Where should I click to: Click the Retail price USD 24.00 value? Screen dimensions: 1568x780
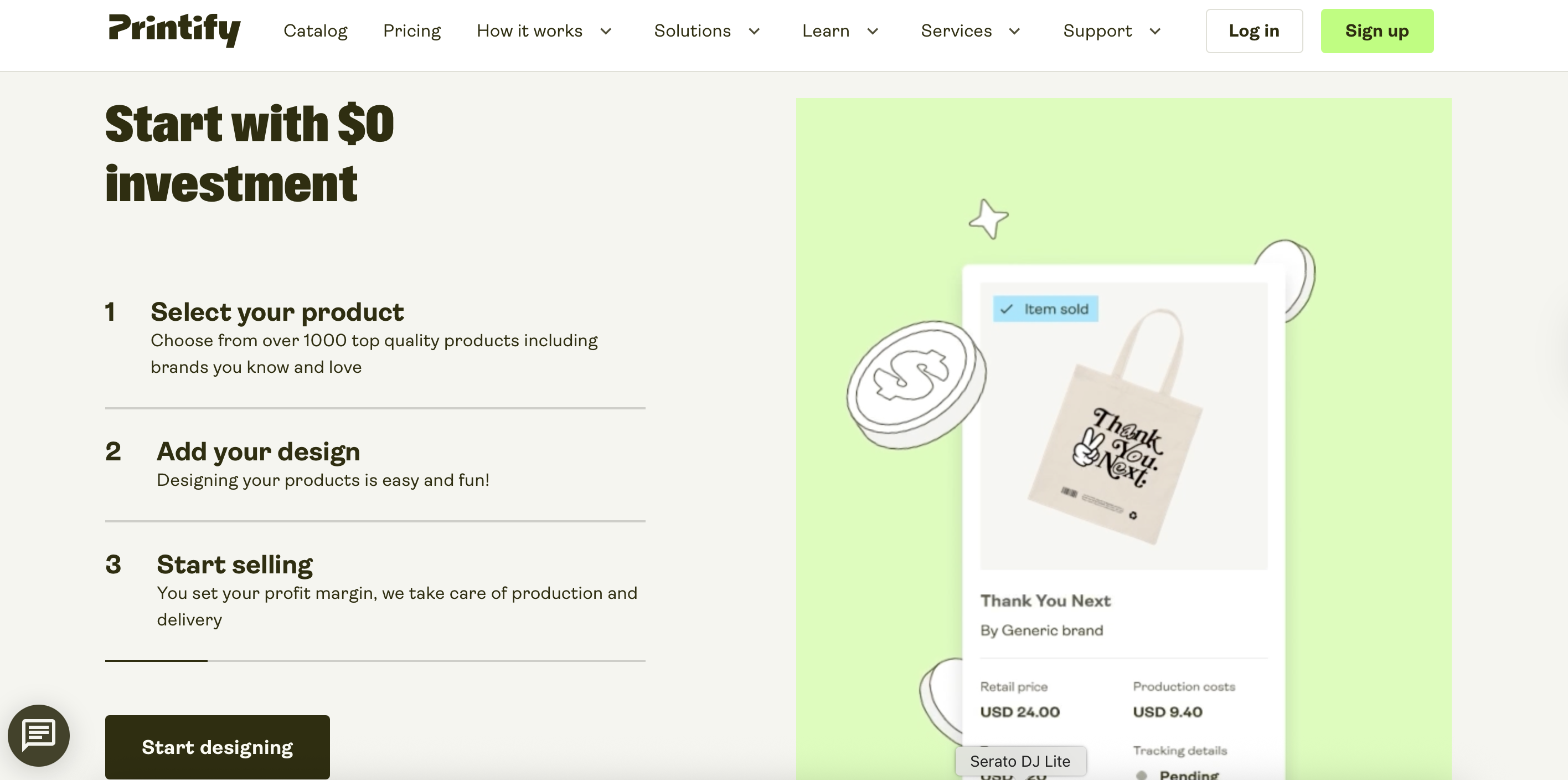point(1019,712)
